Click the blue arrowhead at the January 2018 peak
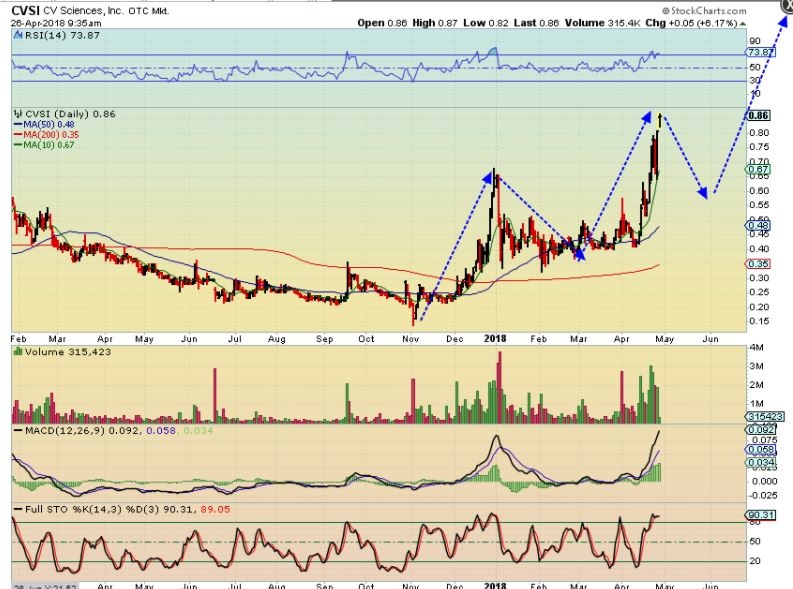 pyautogui.click(x=492, y=177)
